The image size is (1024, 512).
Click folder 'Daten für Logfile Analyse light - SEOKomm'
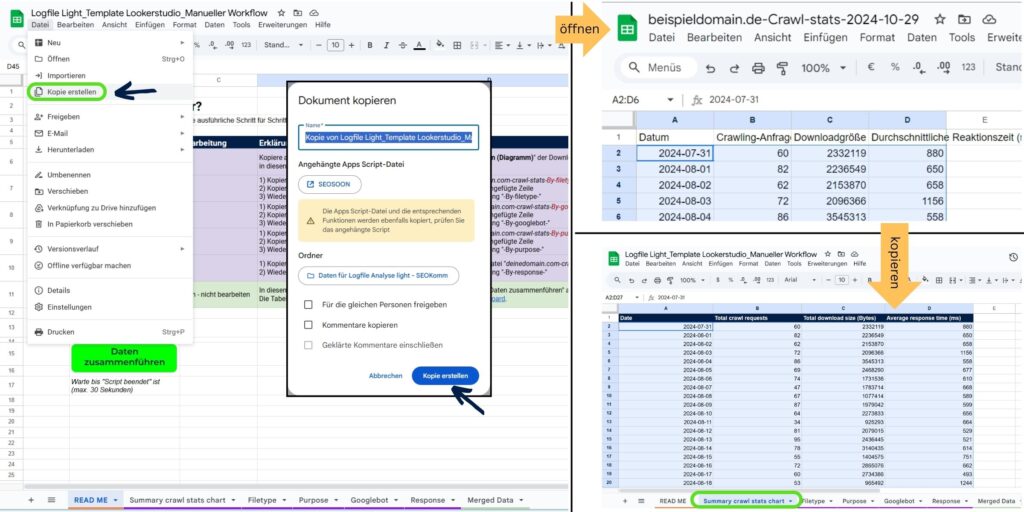pyautogui.click(x=378, y=276)
